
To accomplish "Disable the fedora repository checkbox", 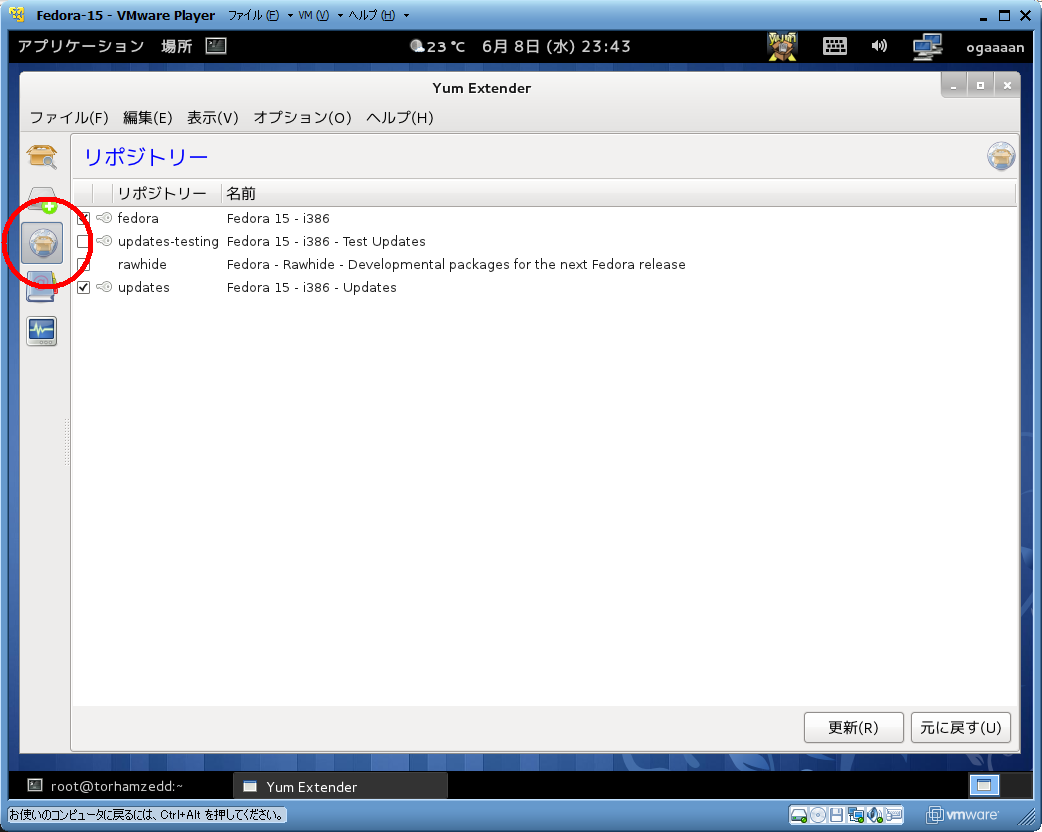I will pyautogui.click(x=83, y=218).
